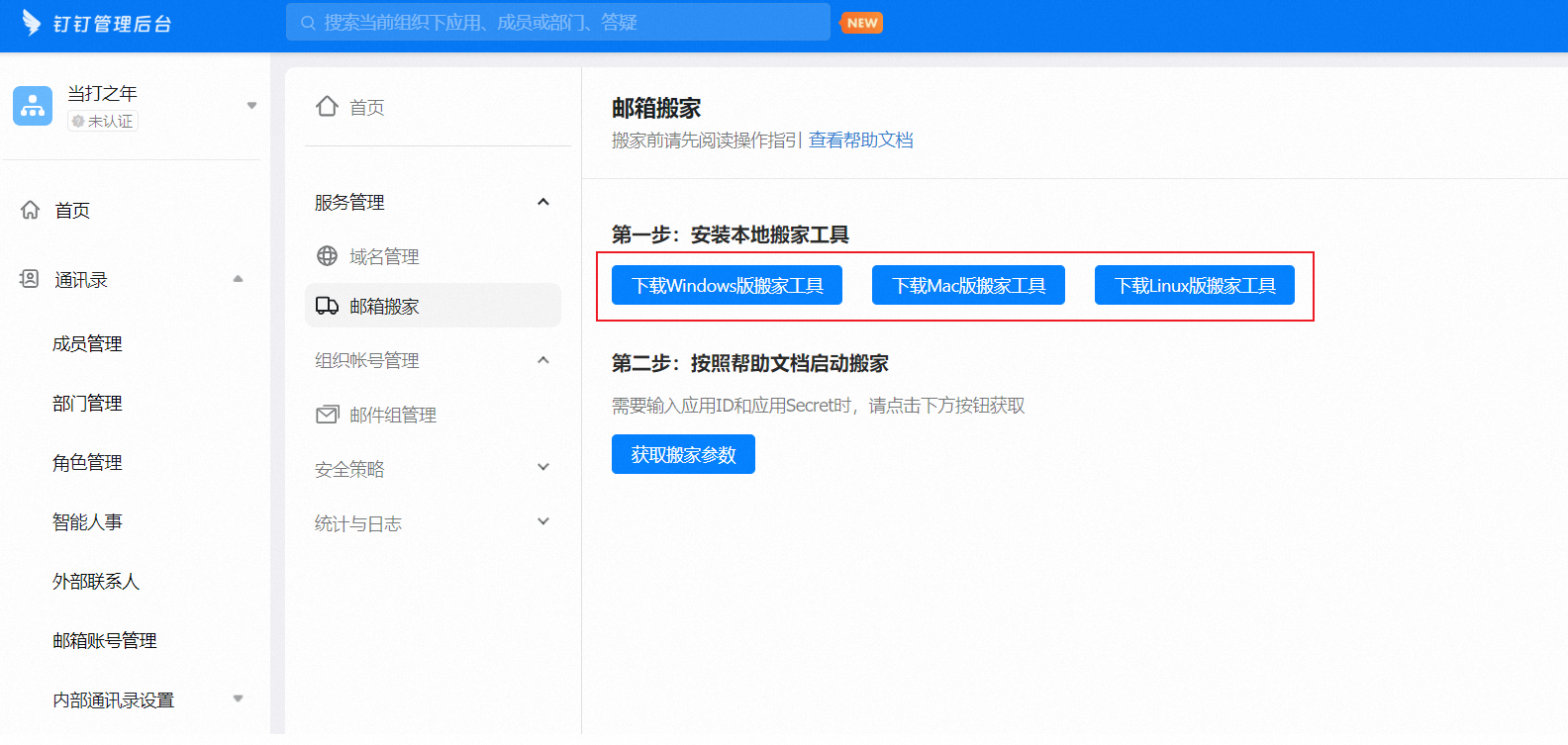The width and height of the screenshot is (1568, 745).
Task: Download Windows版搬家工具
Action: [727, 285]
